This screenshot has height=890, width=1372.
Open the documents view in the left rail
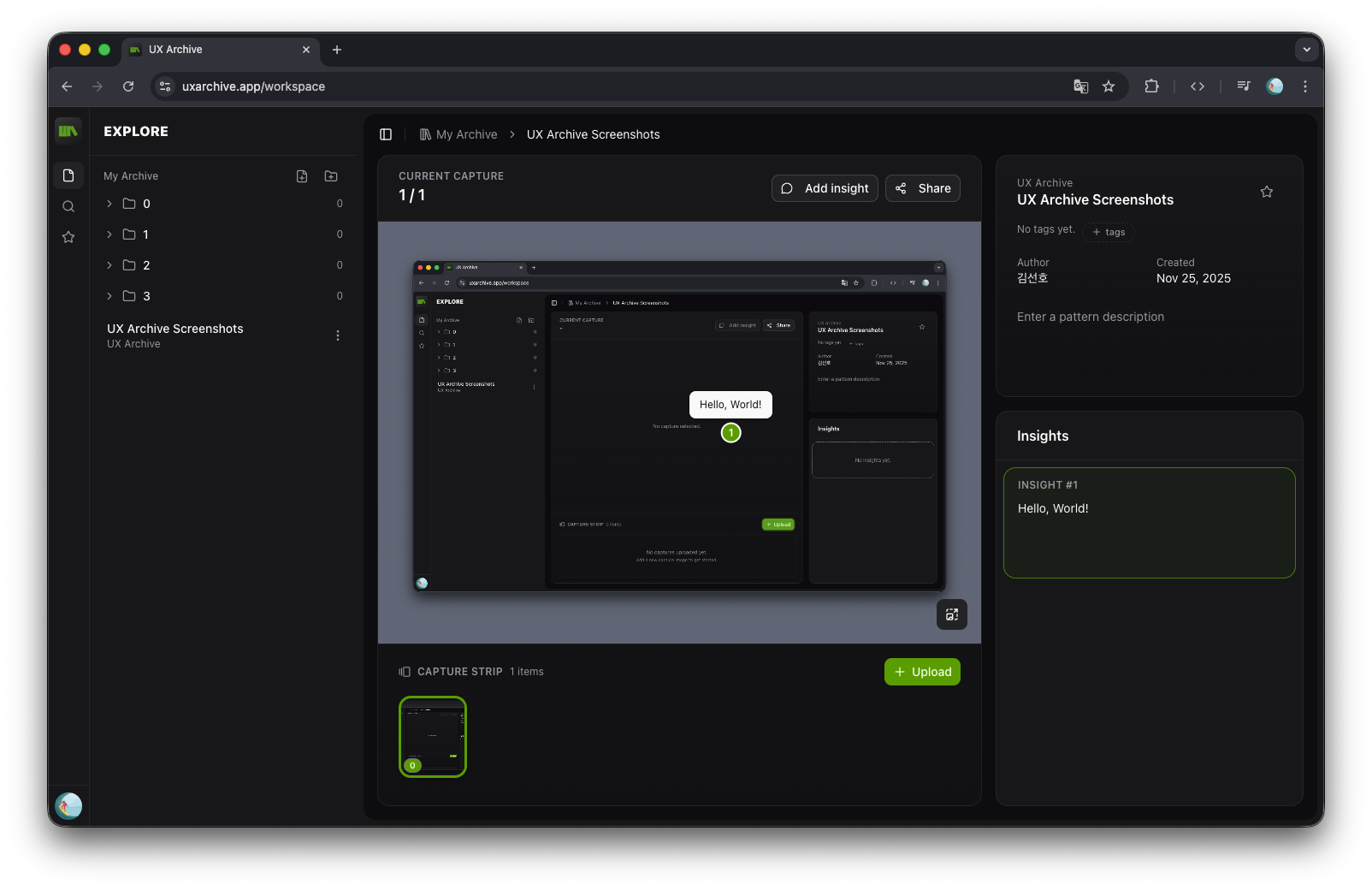tap(68, 175)
